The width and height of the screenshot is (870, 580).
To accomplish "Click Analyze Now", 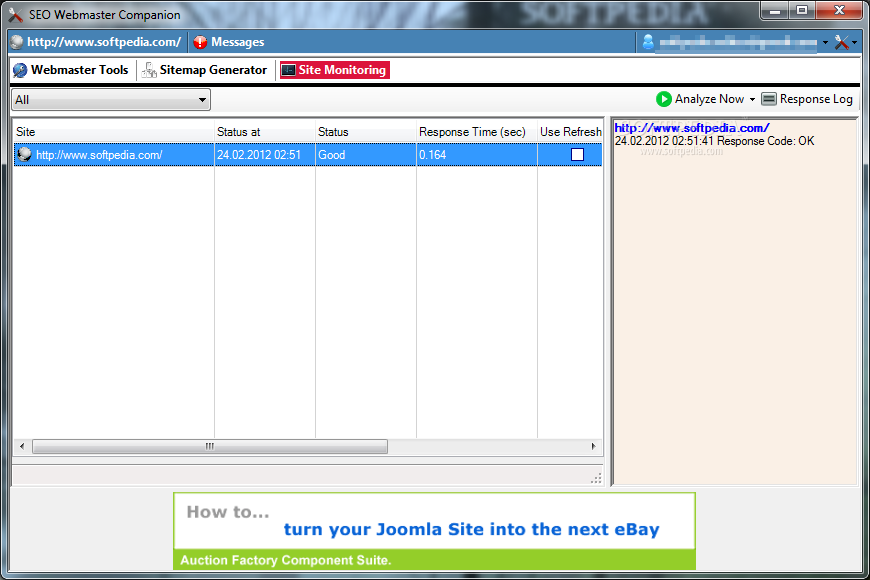I will pos(701,99).
